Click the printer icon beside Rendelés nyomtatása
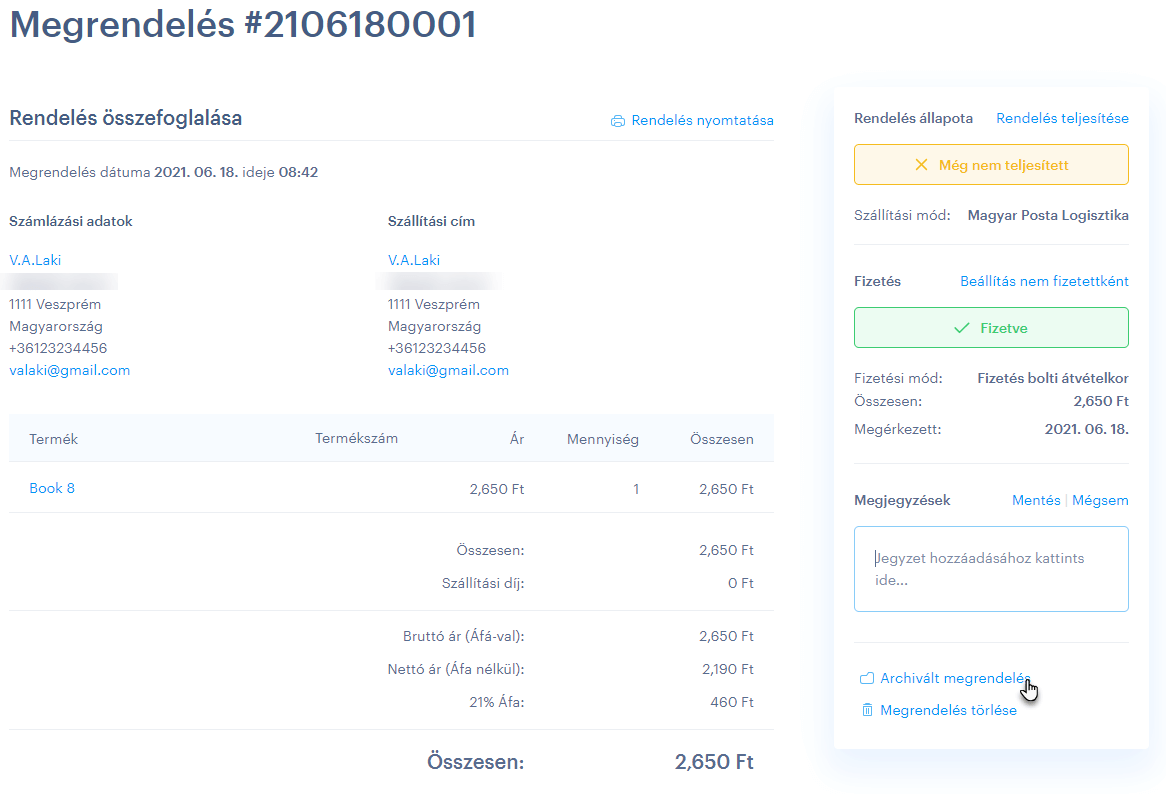This screenshot has width=1166, height=794. click(x=617, y=121)
